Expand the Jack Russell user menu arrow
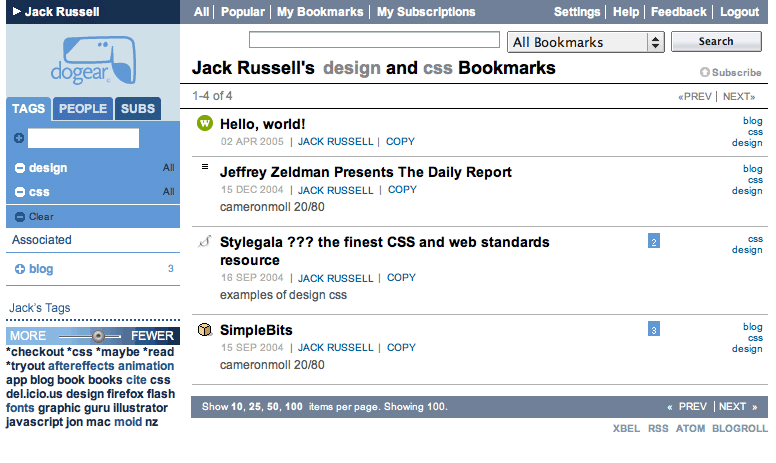Screen dimensions: 776x463 (x=16, y=12)
